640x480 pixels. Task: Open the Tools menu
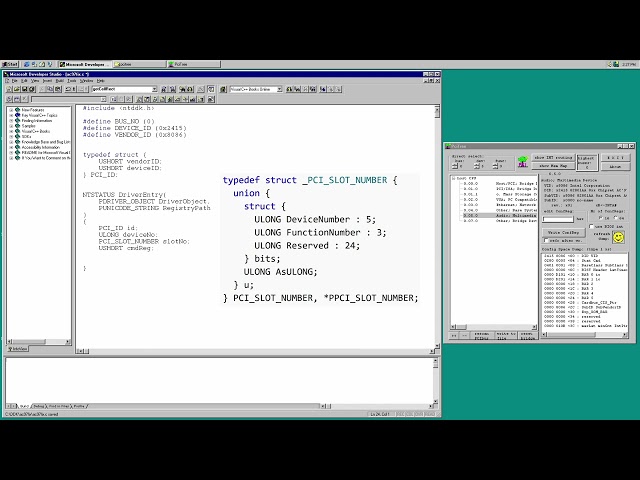click(72, 81)
